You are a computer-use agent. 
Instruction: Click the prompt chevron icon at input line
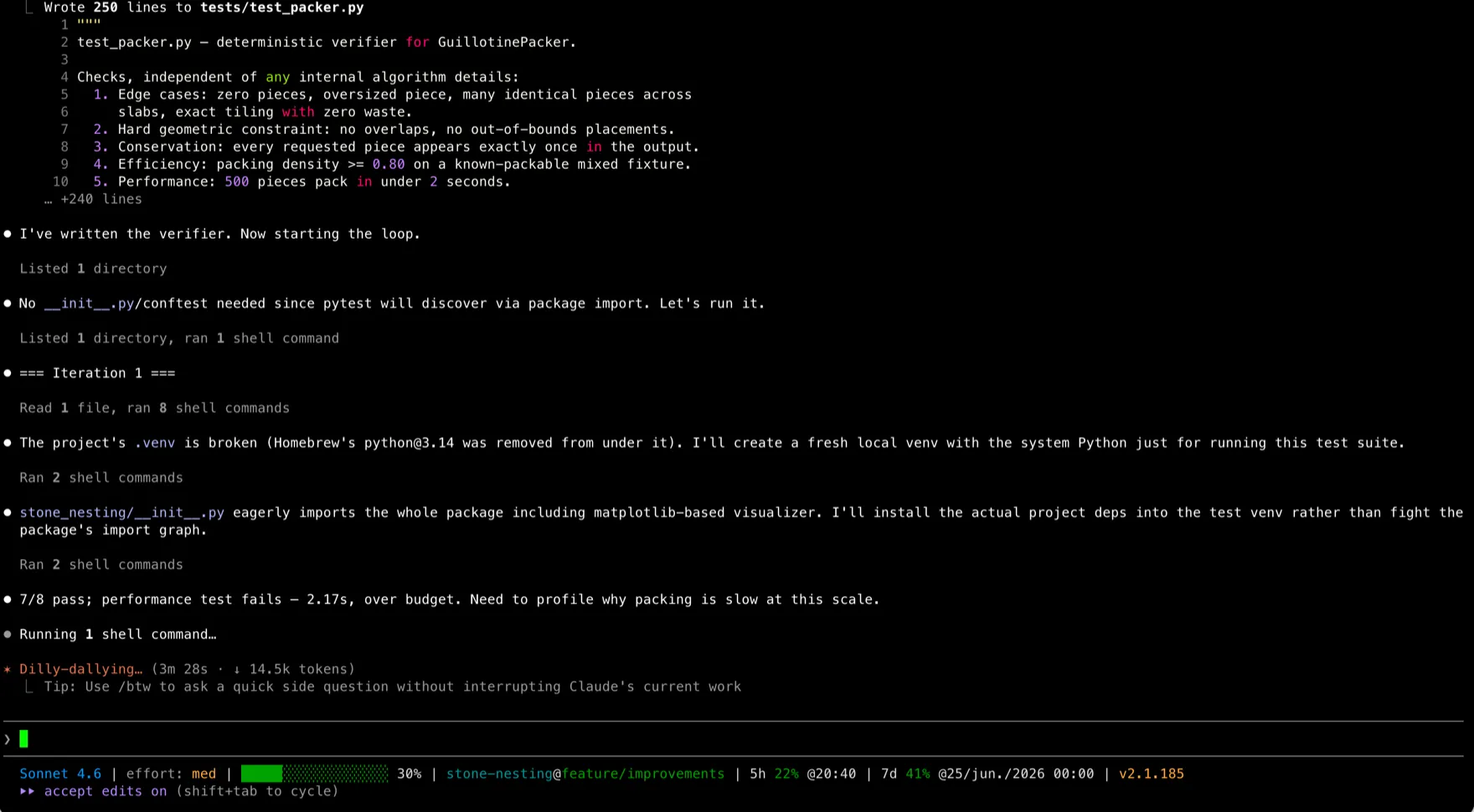coord(8,738)
